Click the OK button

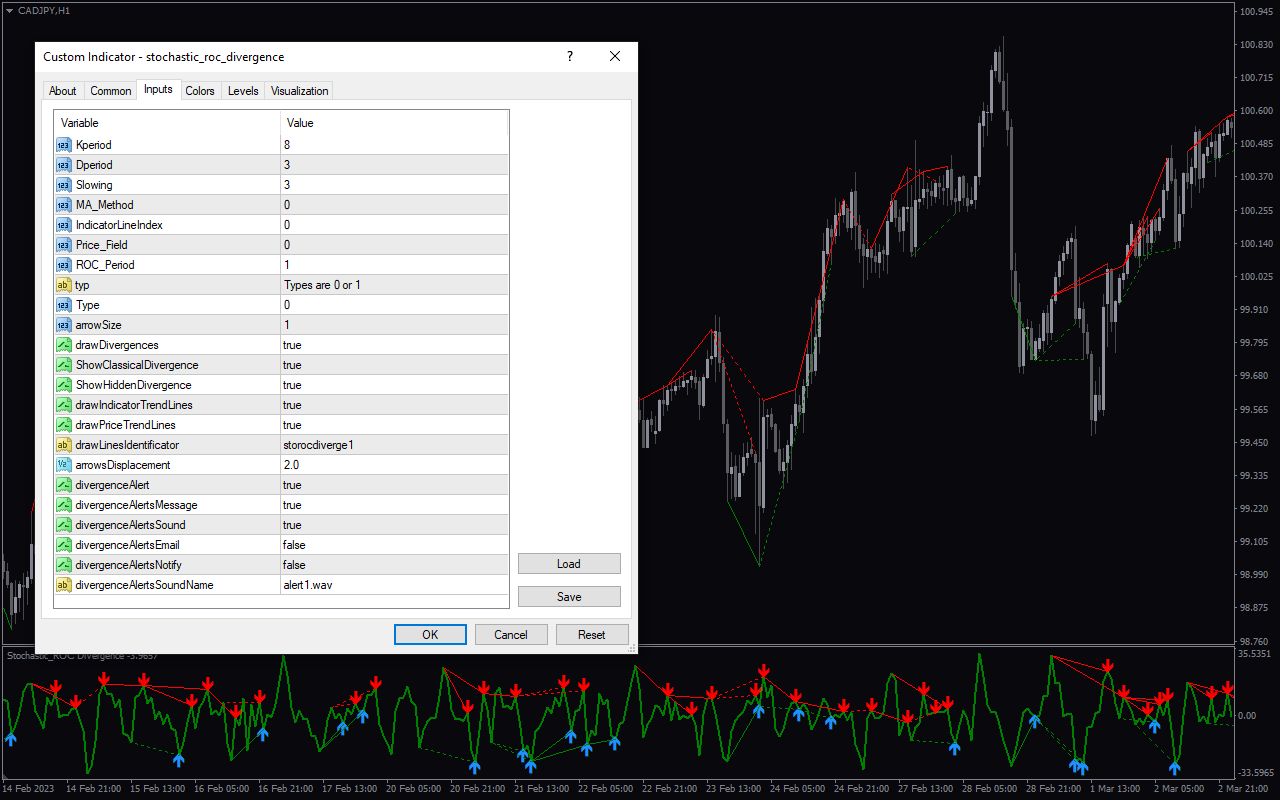pos(430,635)
